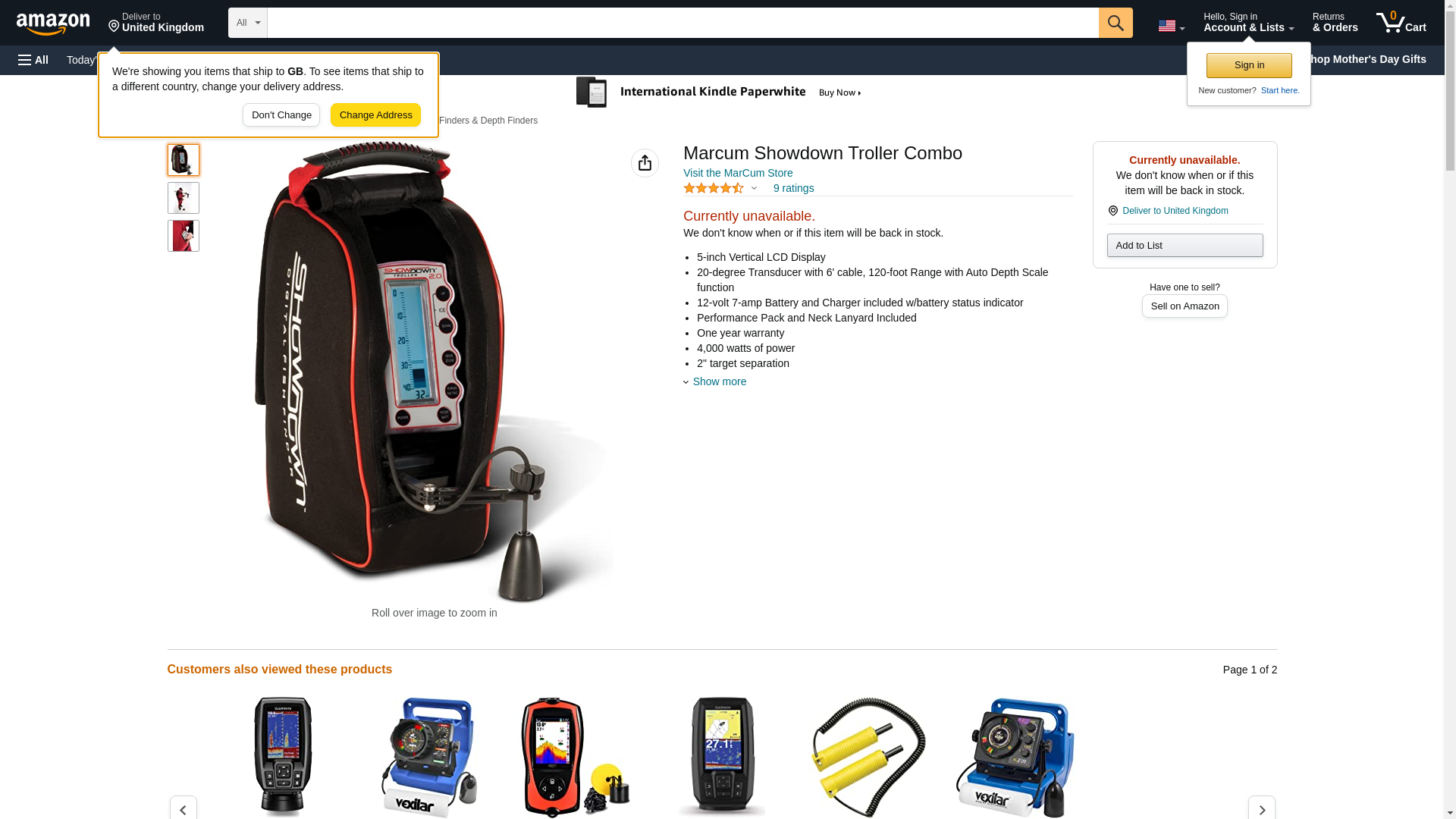Viewport: 1456px width, 819px height.
Task: Click the Don't Change button
Action: (x=281, y=115)
